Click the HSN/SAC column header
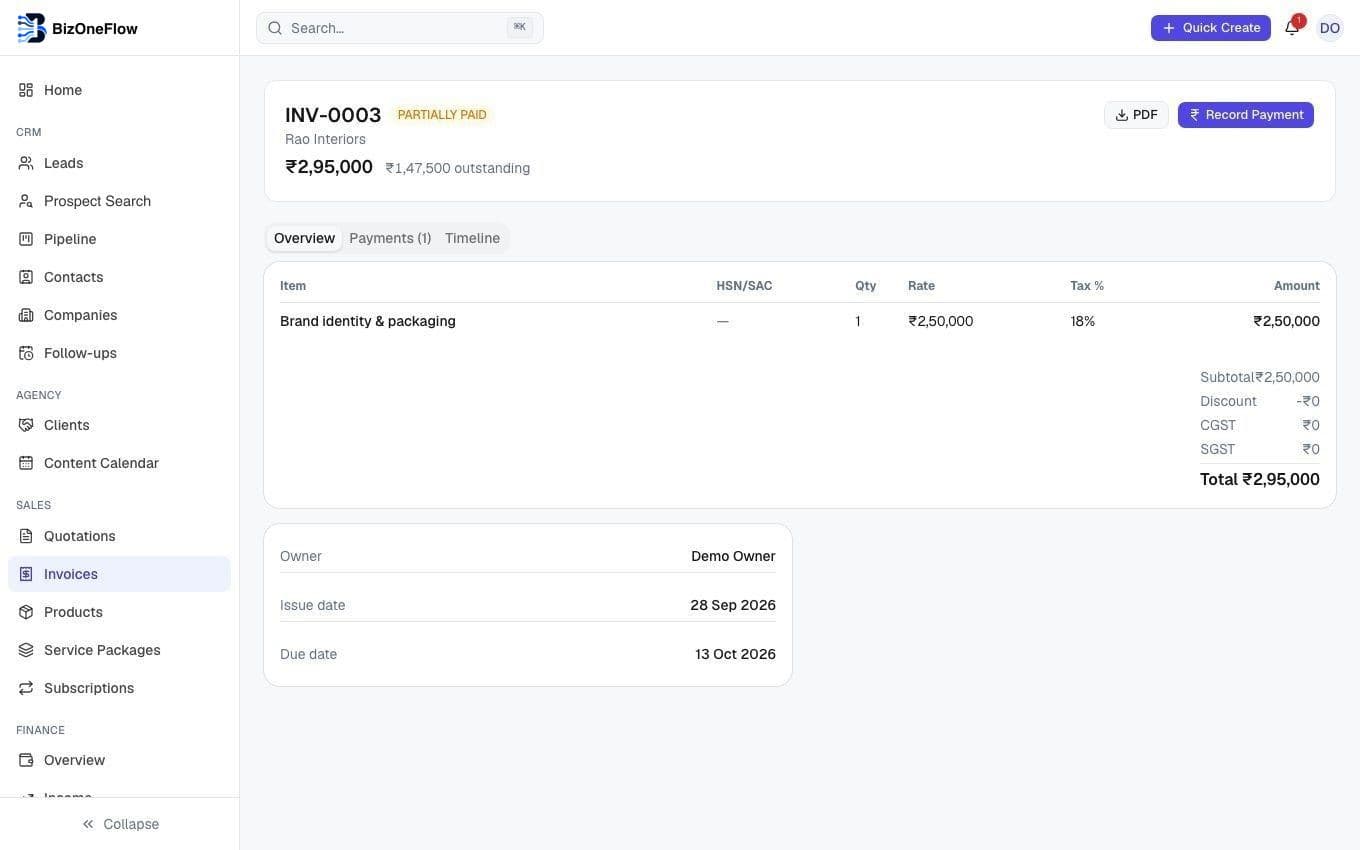 pyautogui.click(x=744, y=286)
